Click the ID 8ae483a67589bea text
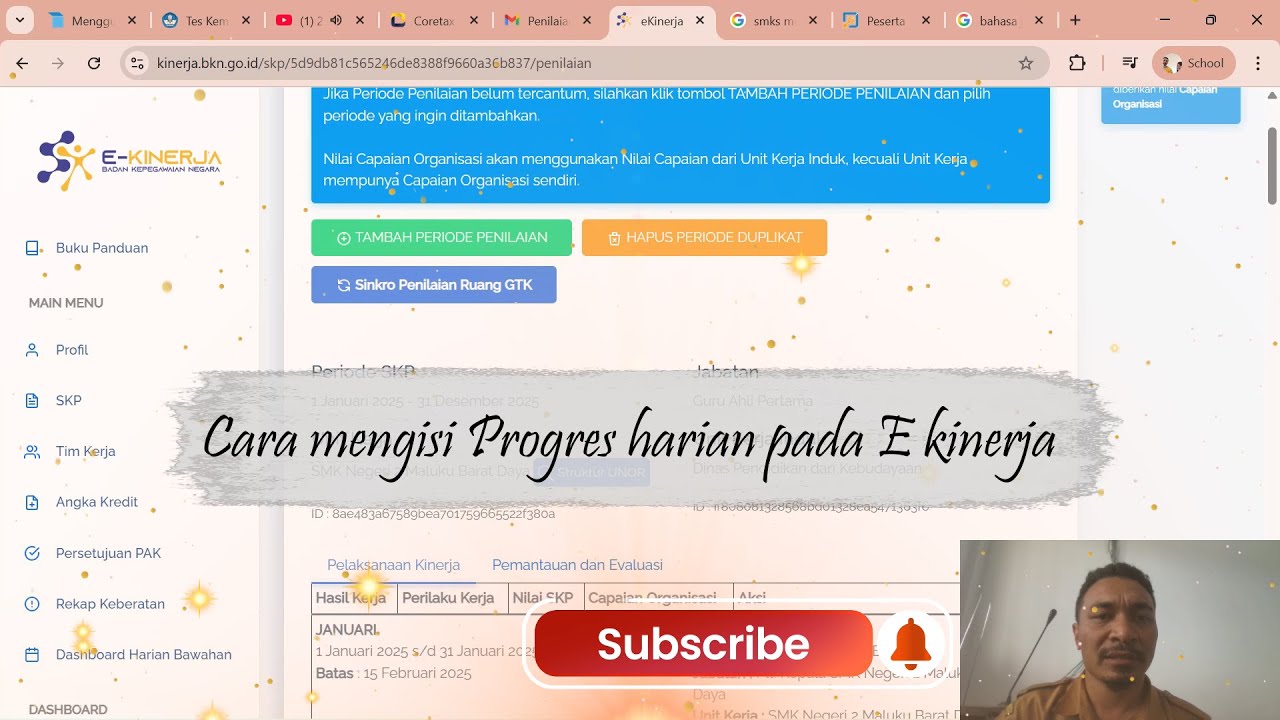 (x=433, y=514)
